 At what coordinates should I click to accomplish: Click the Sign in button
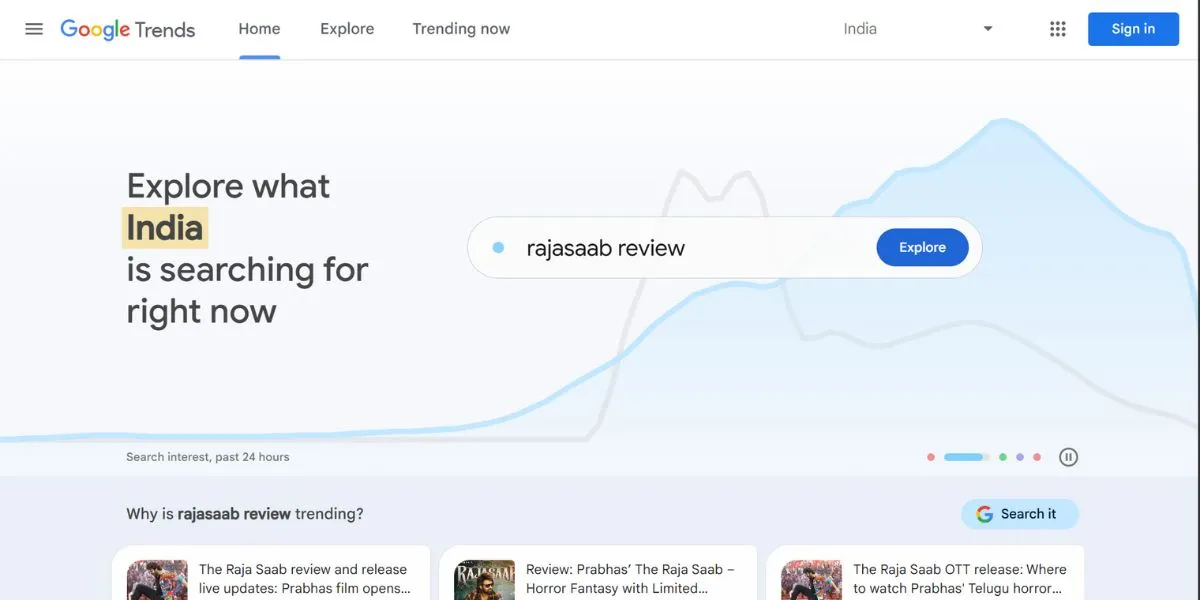tap(1133, 28)
